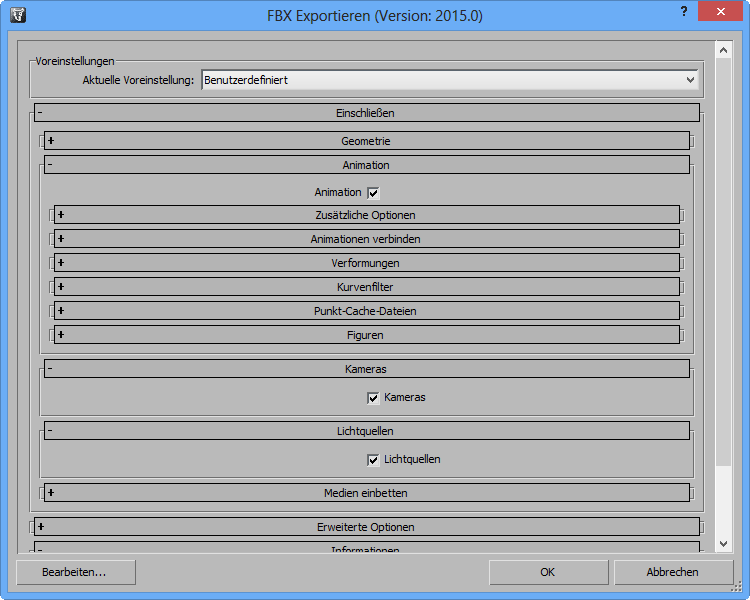Collapse the Lichtquellen rollout header

point(367,431)
